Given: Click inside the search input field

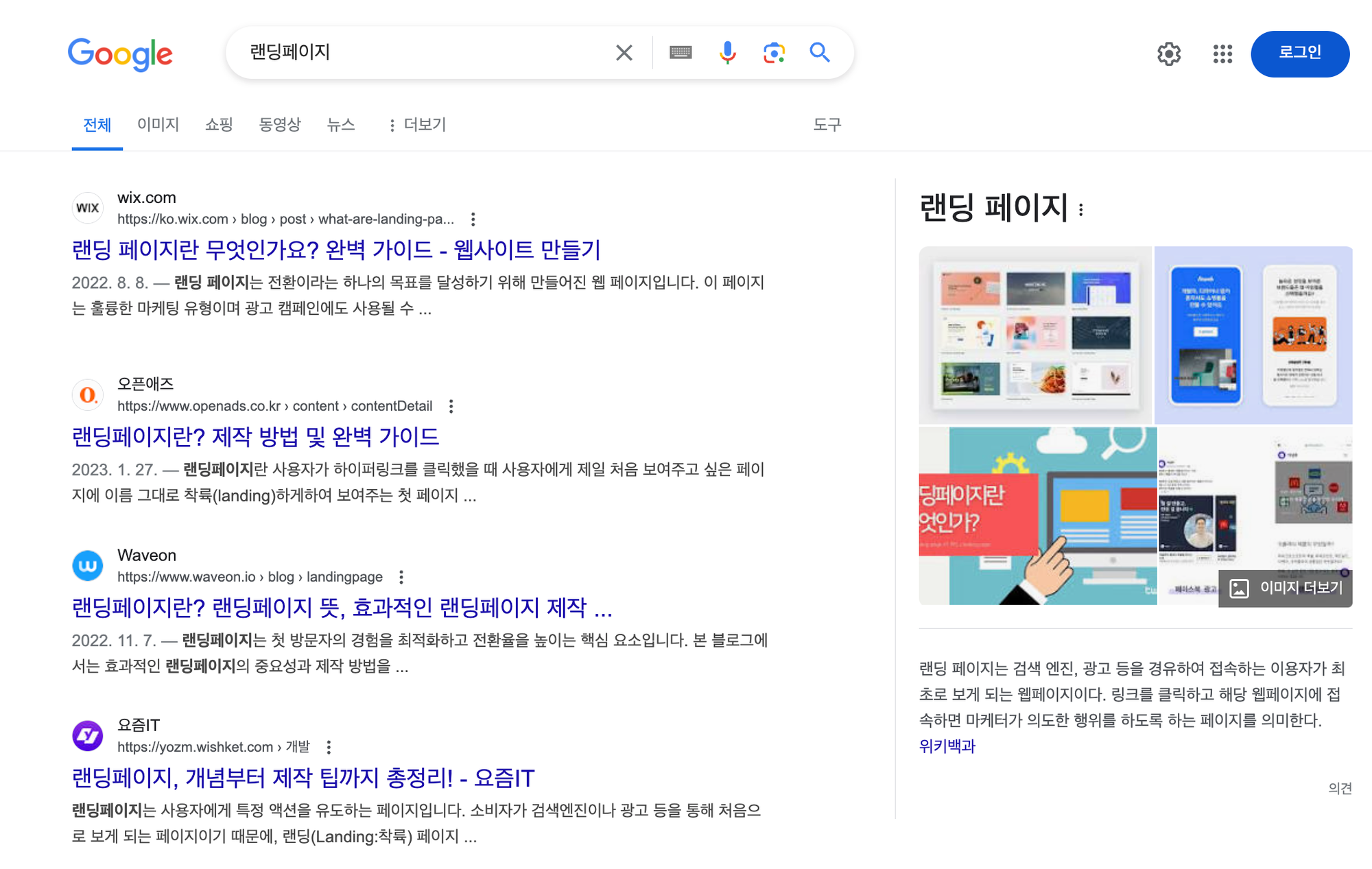Looking at the screenshot, I should [x=412, y=52].
